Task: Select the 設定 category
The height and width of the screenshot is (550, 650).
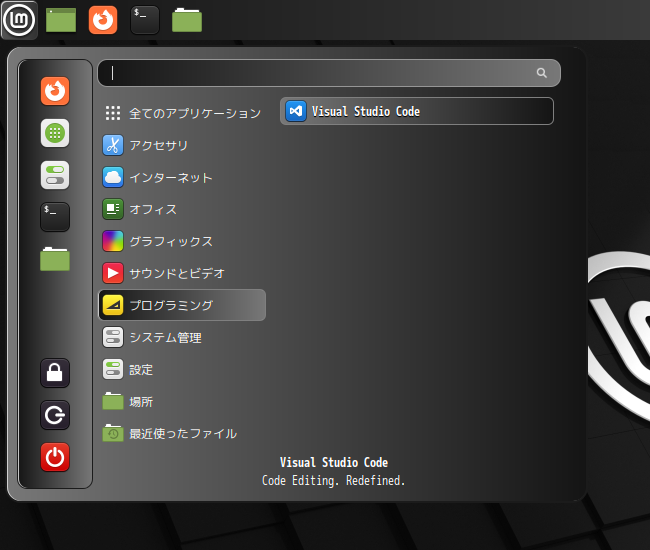Action: pos(182,369)
